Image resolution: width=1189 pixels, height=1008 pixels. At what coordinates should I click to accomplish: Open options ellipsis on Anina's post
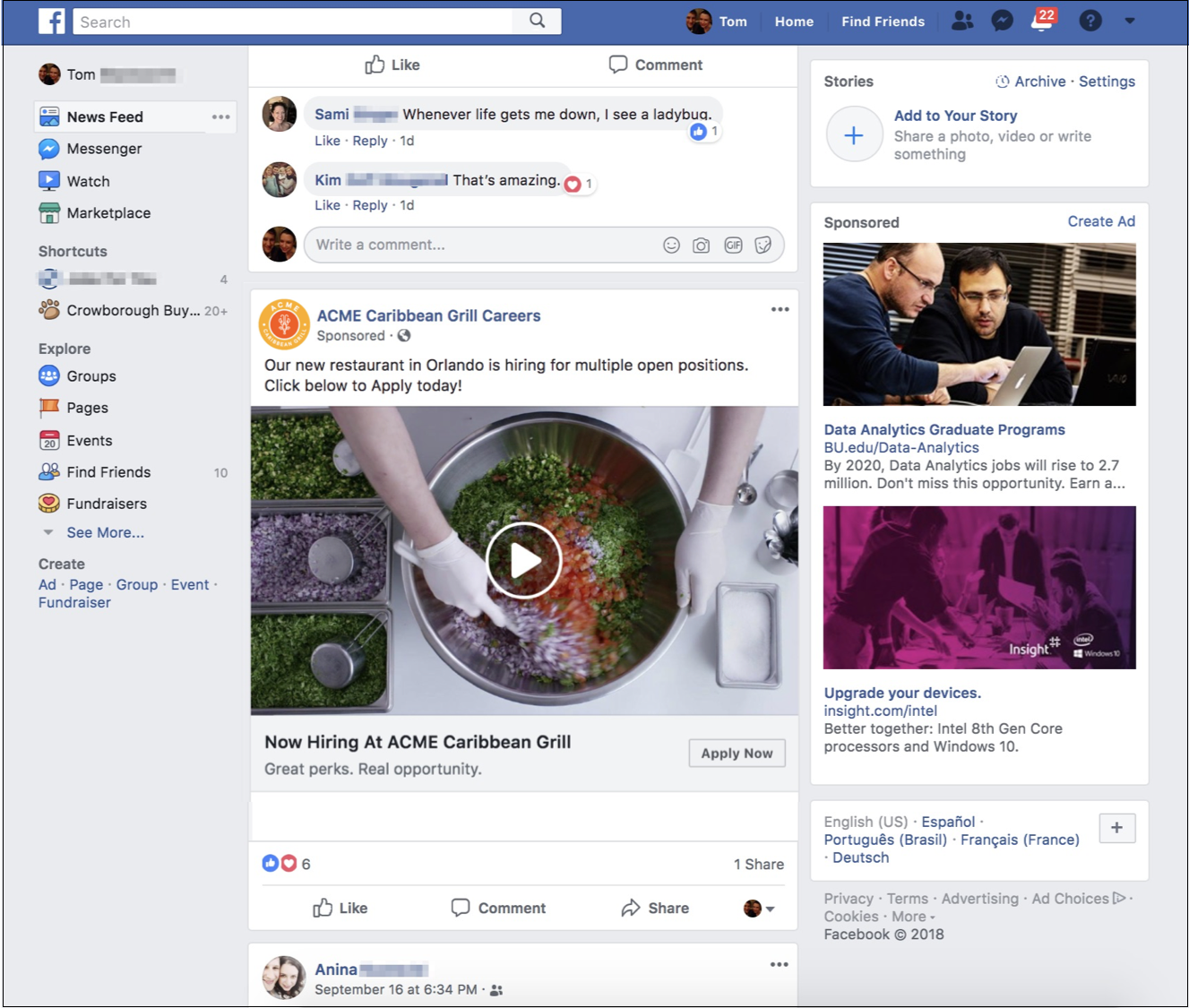coord(780,965)
